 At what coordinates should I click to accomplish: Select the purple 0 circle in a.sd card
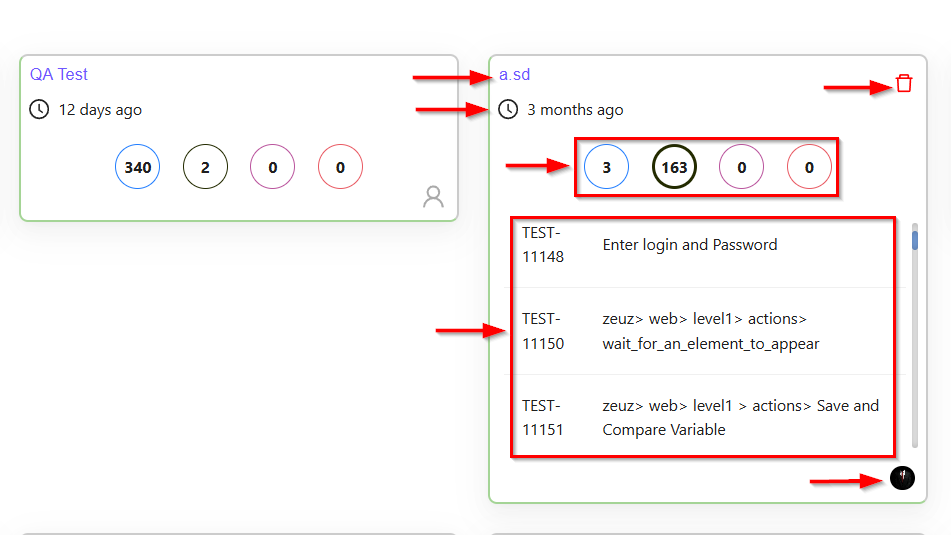click(741, 167)
